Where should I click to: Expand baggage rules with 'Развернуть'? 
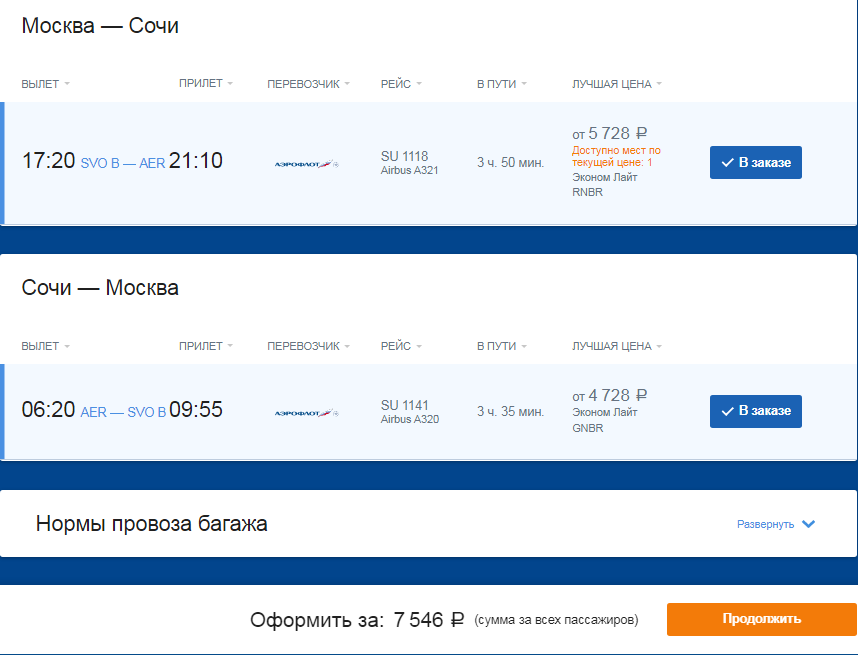pyautogui.click(x=765, y=524)
